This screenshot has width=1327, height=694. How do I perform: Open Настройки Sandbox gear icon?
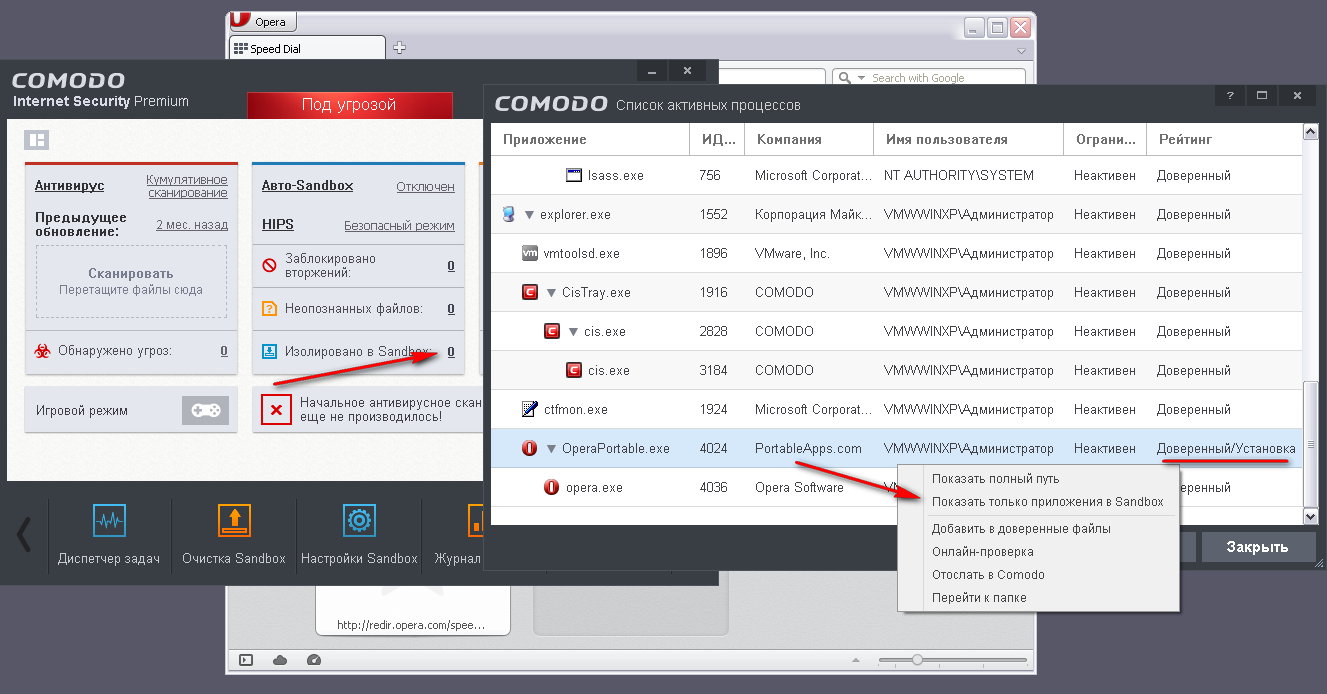(359, 521)
